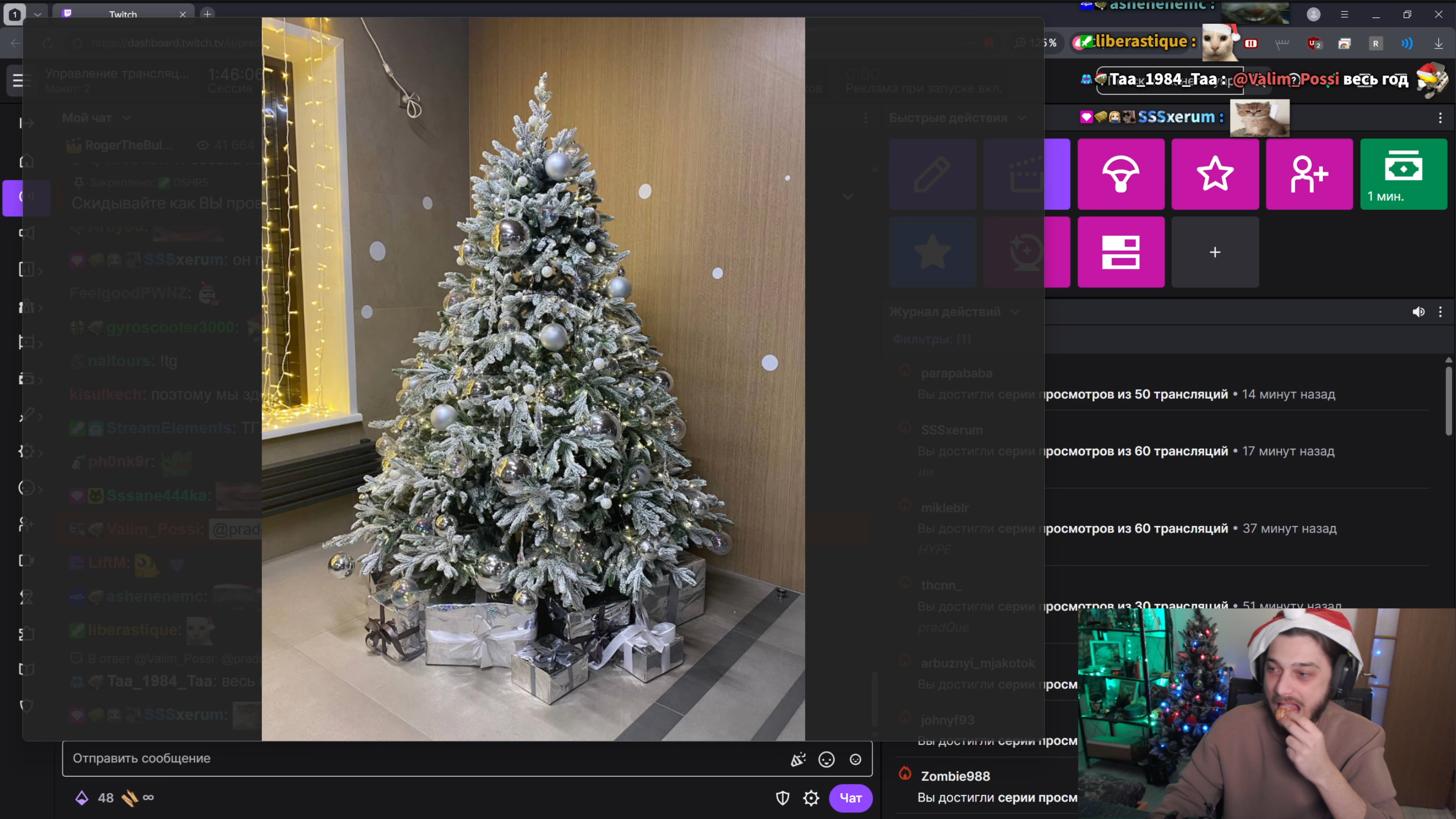Click the uBlock extension icon in toolbar

click(x=1314, y=43)
